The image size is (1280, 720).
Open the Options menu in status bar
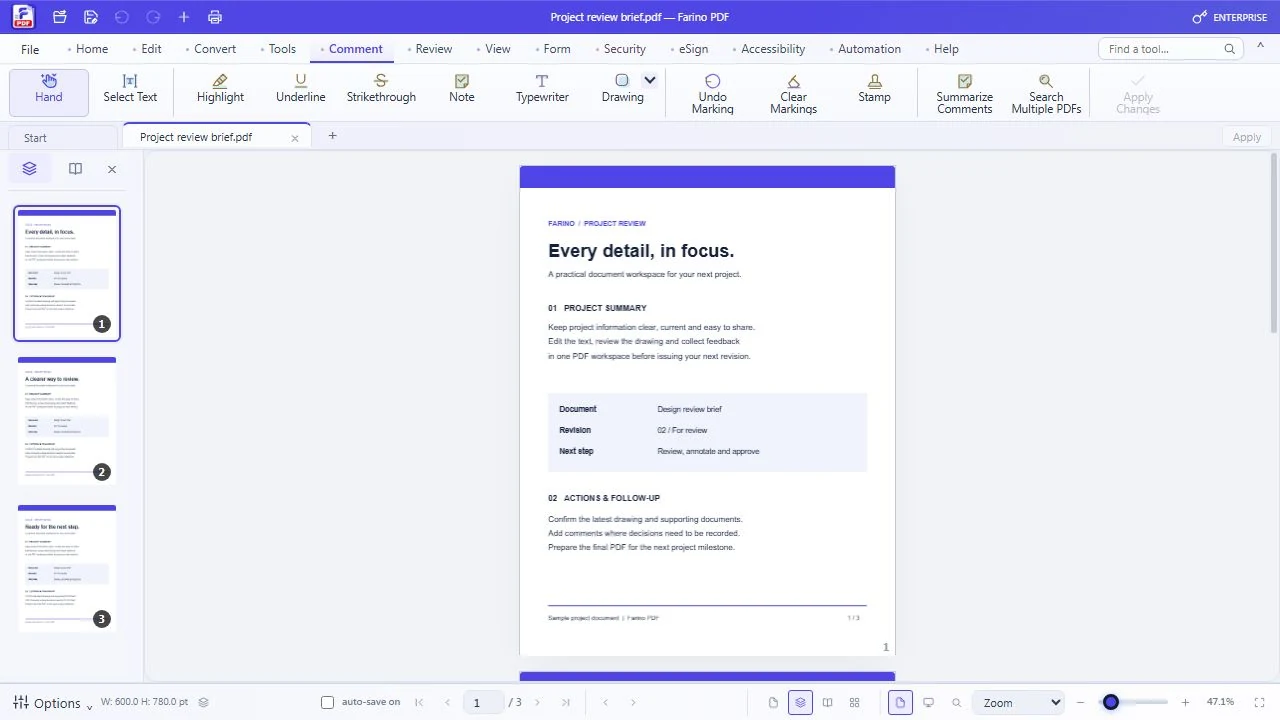point(52,703)
